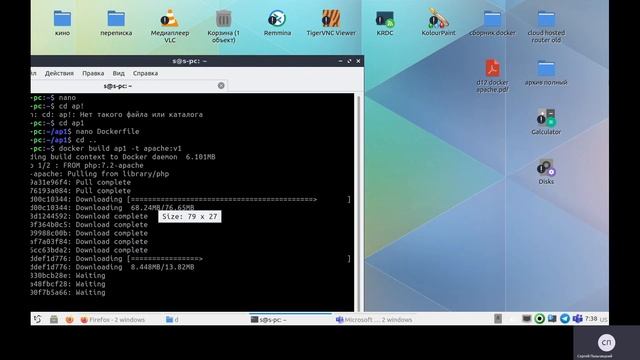Viewport: 640px width, 360px height.
Task: Click Firefox quick-launch icon in taskbar
Action: pos(69,319)
